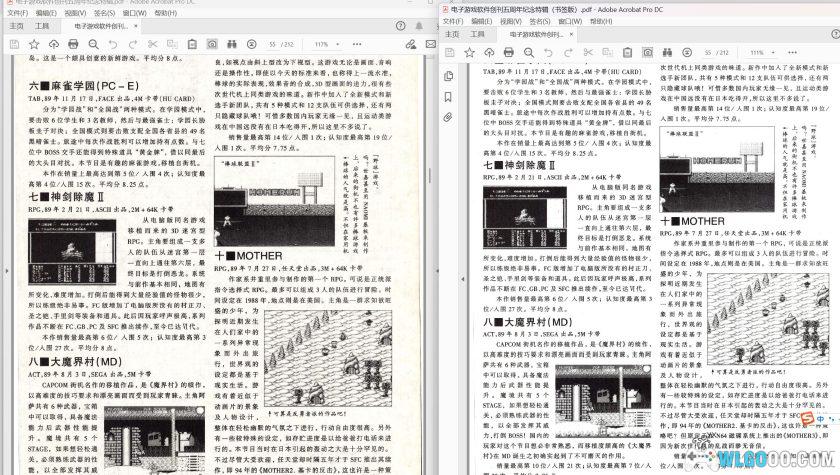
Task: Open notifications bell in left window
Action: (x=419, y=26)
